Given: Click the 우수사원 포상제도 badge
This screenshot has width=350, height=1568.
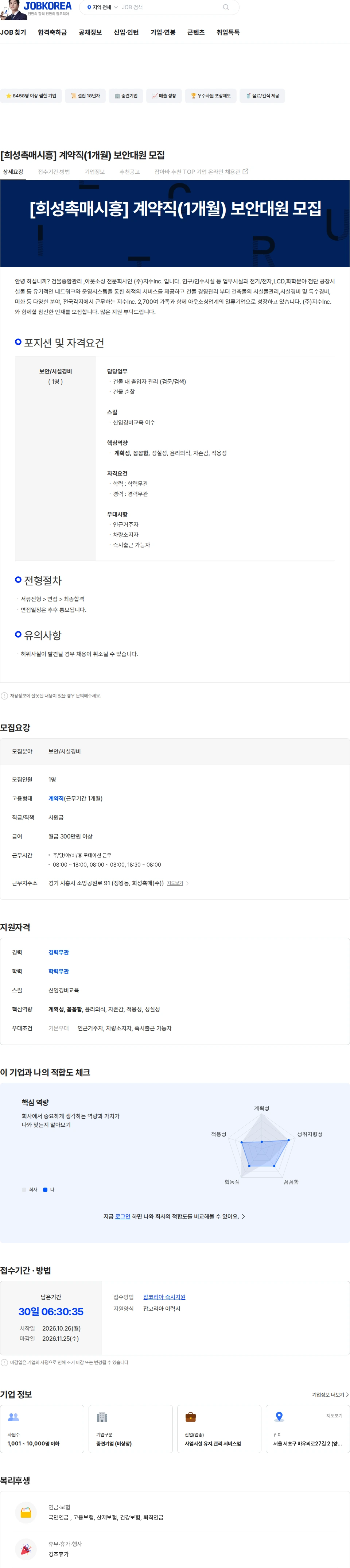Looking at the screenshot, I should [211, 96].
